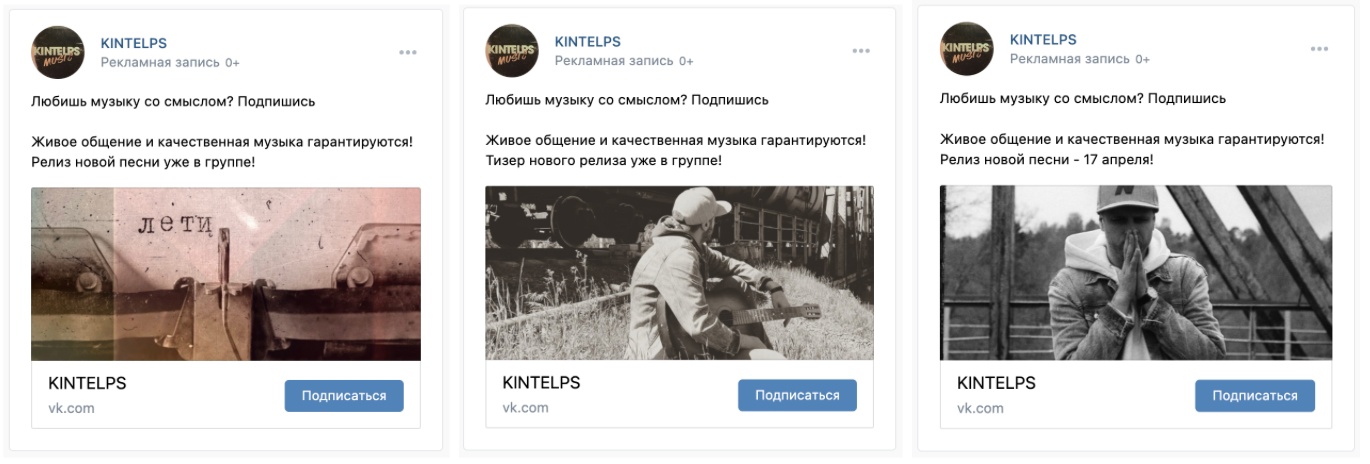
Task: Subscribe via button under guitarist image
Action: (797, 396)
